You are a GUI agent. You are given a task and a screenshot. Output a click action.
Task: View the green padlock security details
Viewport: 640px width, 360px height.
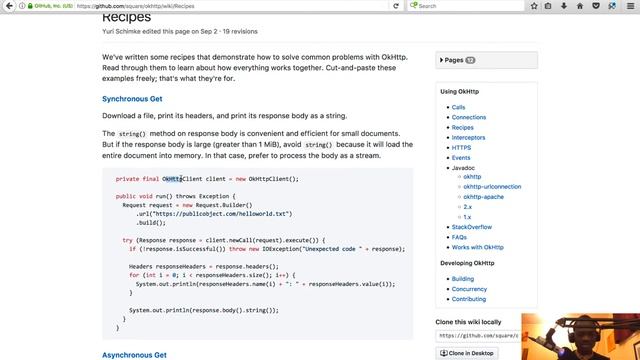(x=30, y=6)
